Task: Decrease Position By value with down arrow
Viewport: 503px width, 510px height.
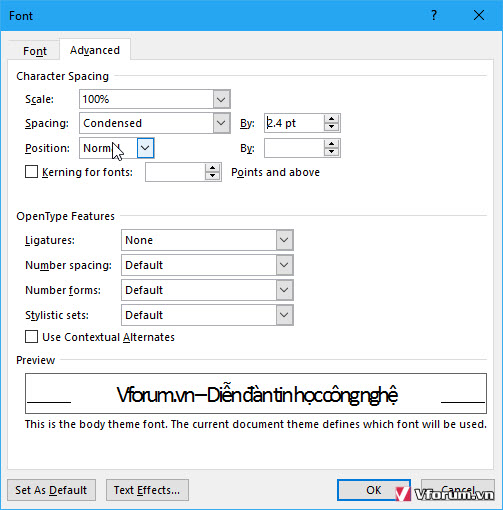Action: pos(331,152)
